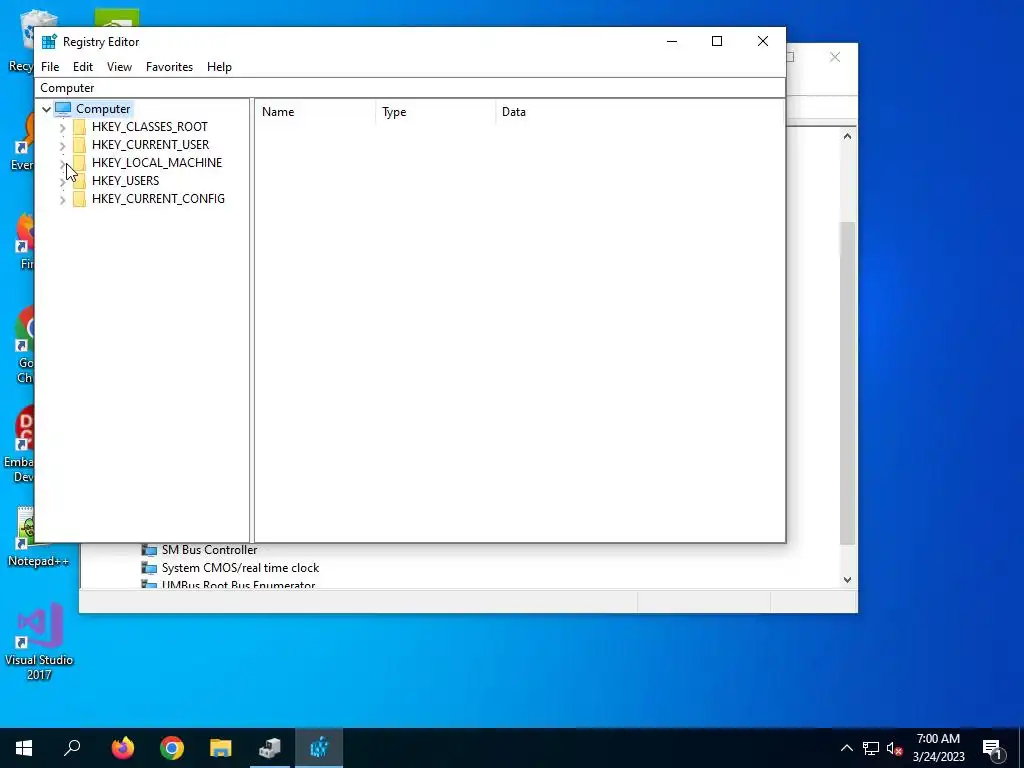Click Device Manager scrollbar down arrow

[x=847, y=579]
